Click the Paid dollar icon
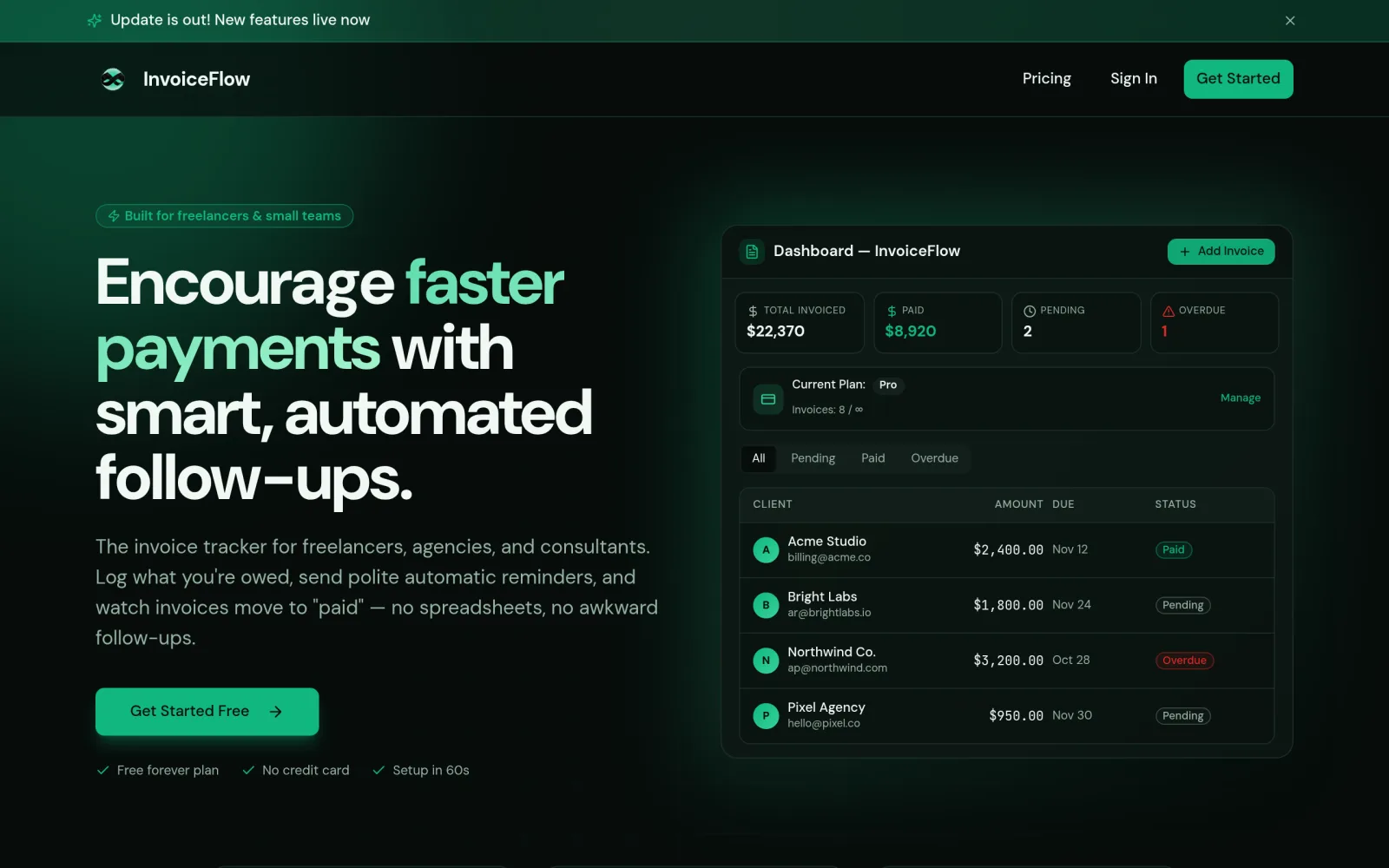Image resolution: width=1389 pixels, height=868 pixels. [892, 311]
